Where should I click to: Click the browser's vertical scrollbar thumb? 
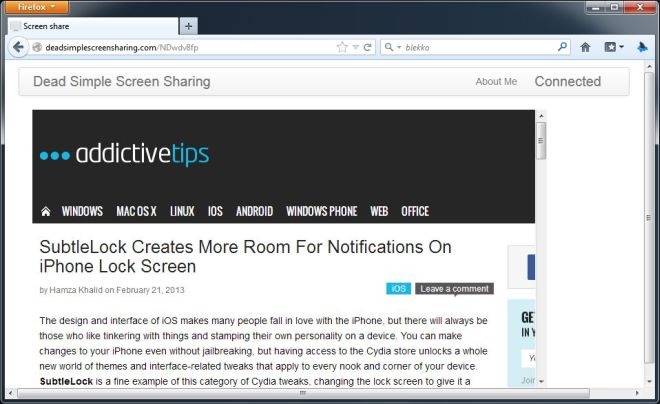(649, 217)
